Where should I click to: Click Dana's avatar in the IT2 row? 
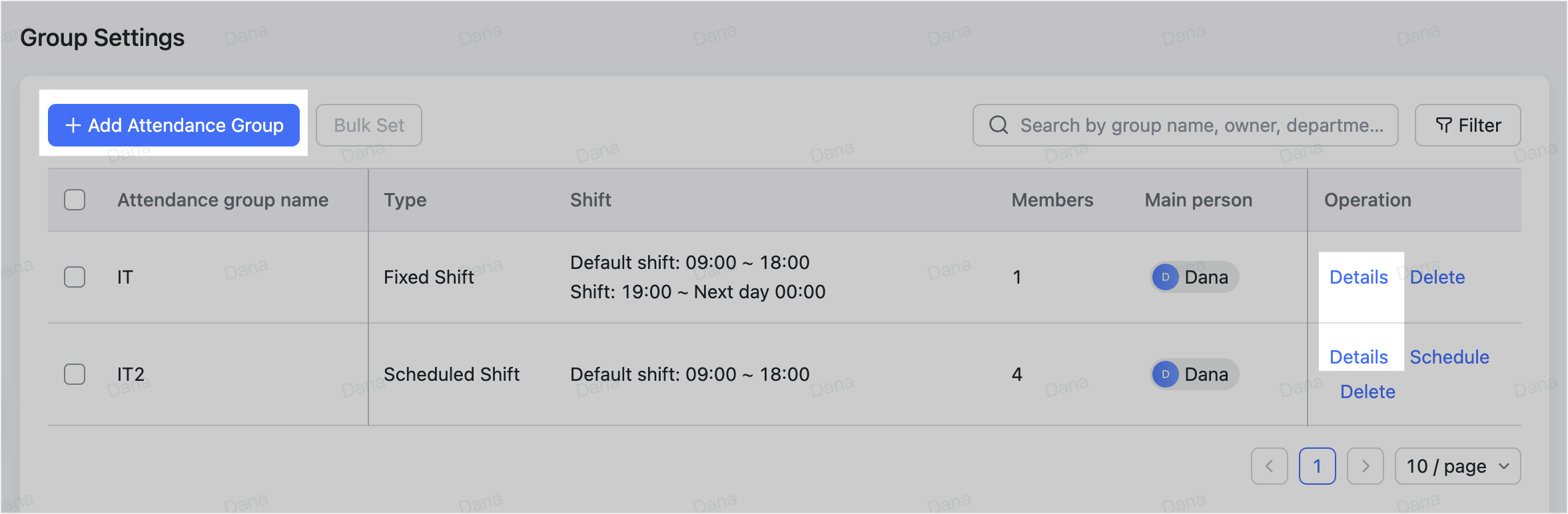click(1165, 374)
